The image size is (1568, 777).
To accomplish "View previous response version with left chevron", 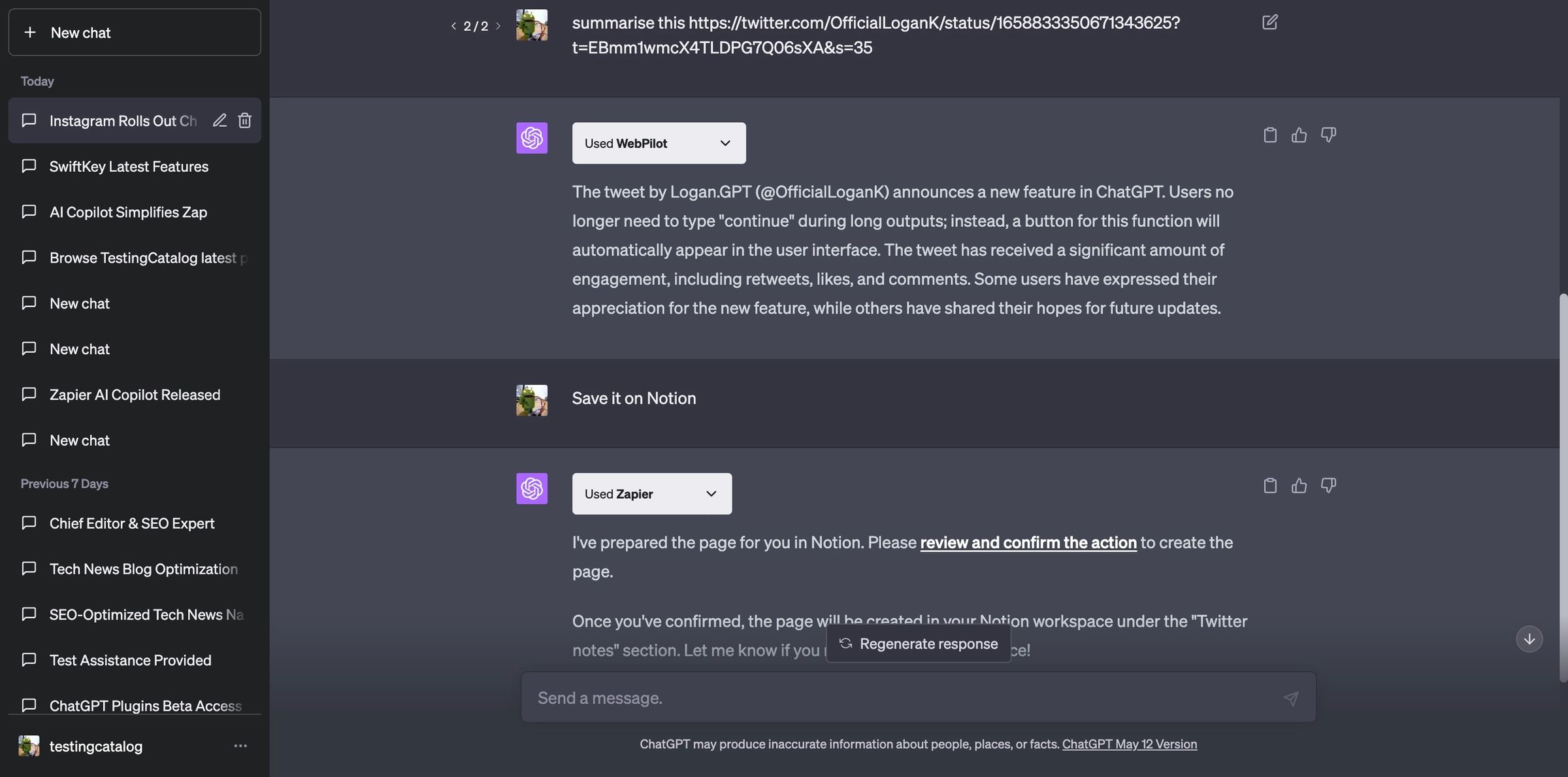I will pyautogui.click(x=453, y=25).
